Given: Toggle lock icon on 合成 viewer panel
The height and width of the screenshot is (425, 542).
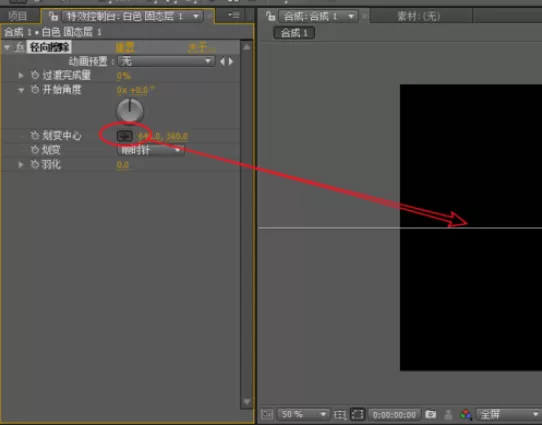Looking at the screenshot, I should 270,16.
